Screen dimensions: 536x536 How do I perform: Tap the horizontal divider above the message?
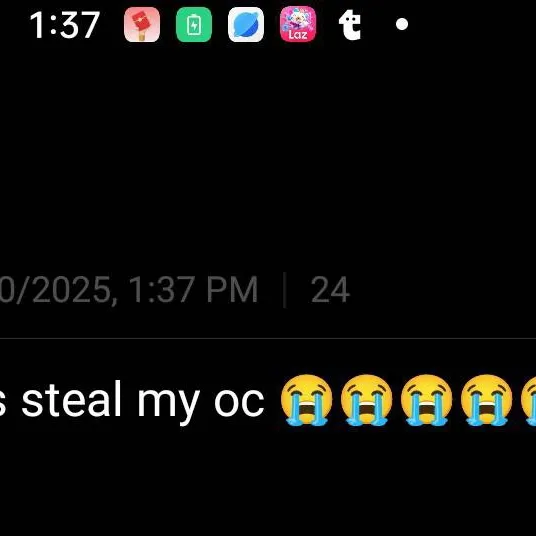268,338
